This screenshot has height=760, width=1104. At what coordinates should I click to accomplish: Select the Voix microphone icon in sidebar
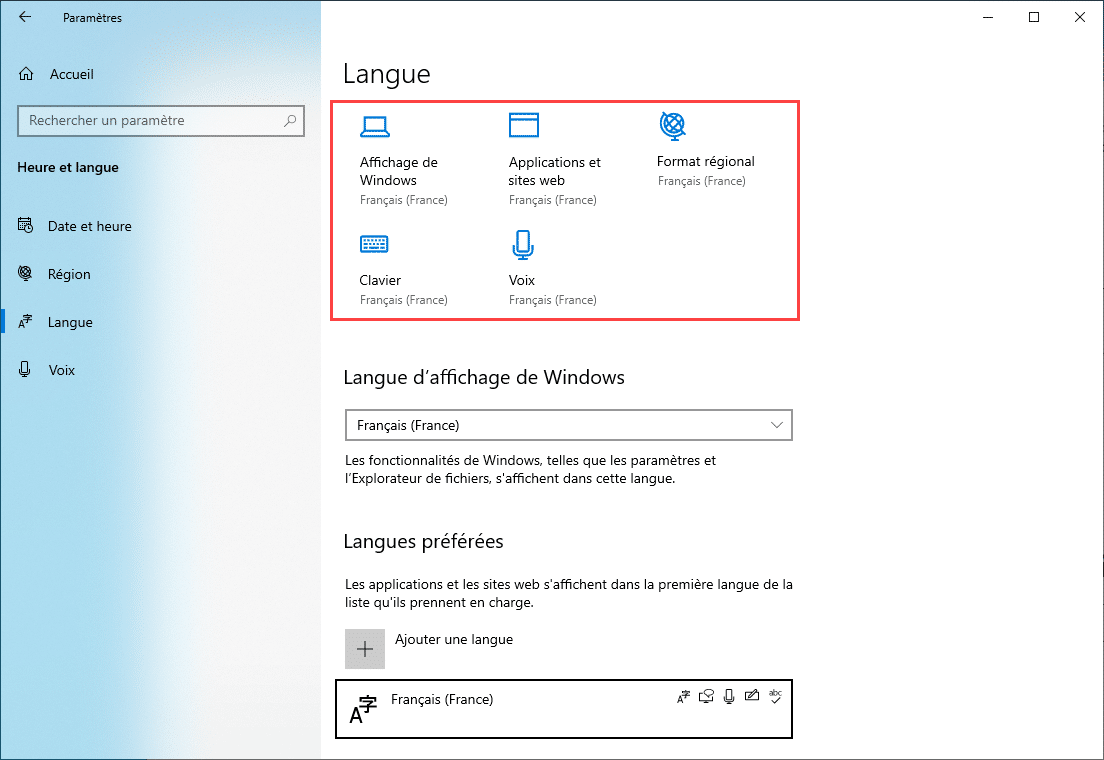click(x=25, y=369)
